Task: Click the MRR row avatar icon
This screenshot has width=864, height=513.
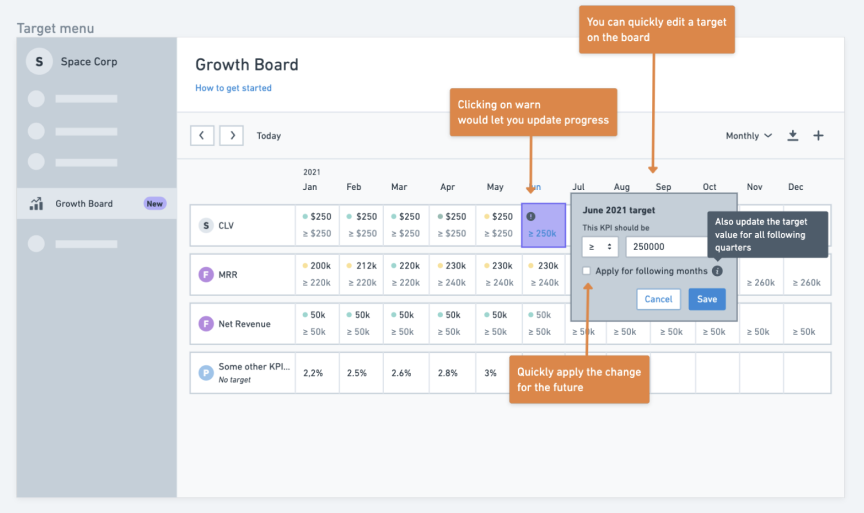Action: point(206,274)
